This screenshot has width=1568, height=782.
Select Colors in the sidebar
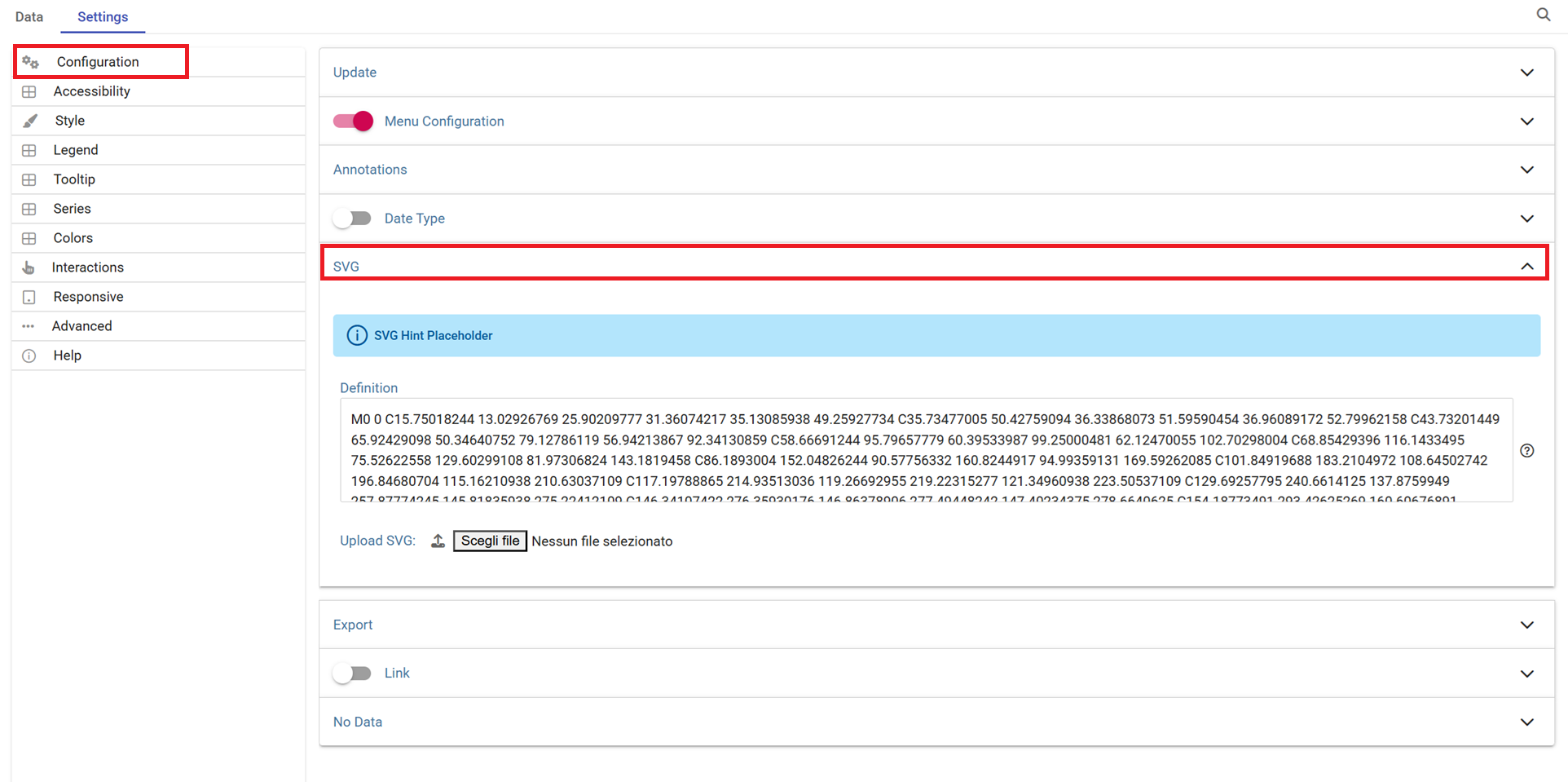159,238
